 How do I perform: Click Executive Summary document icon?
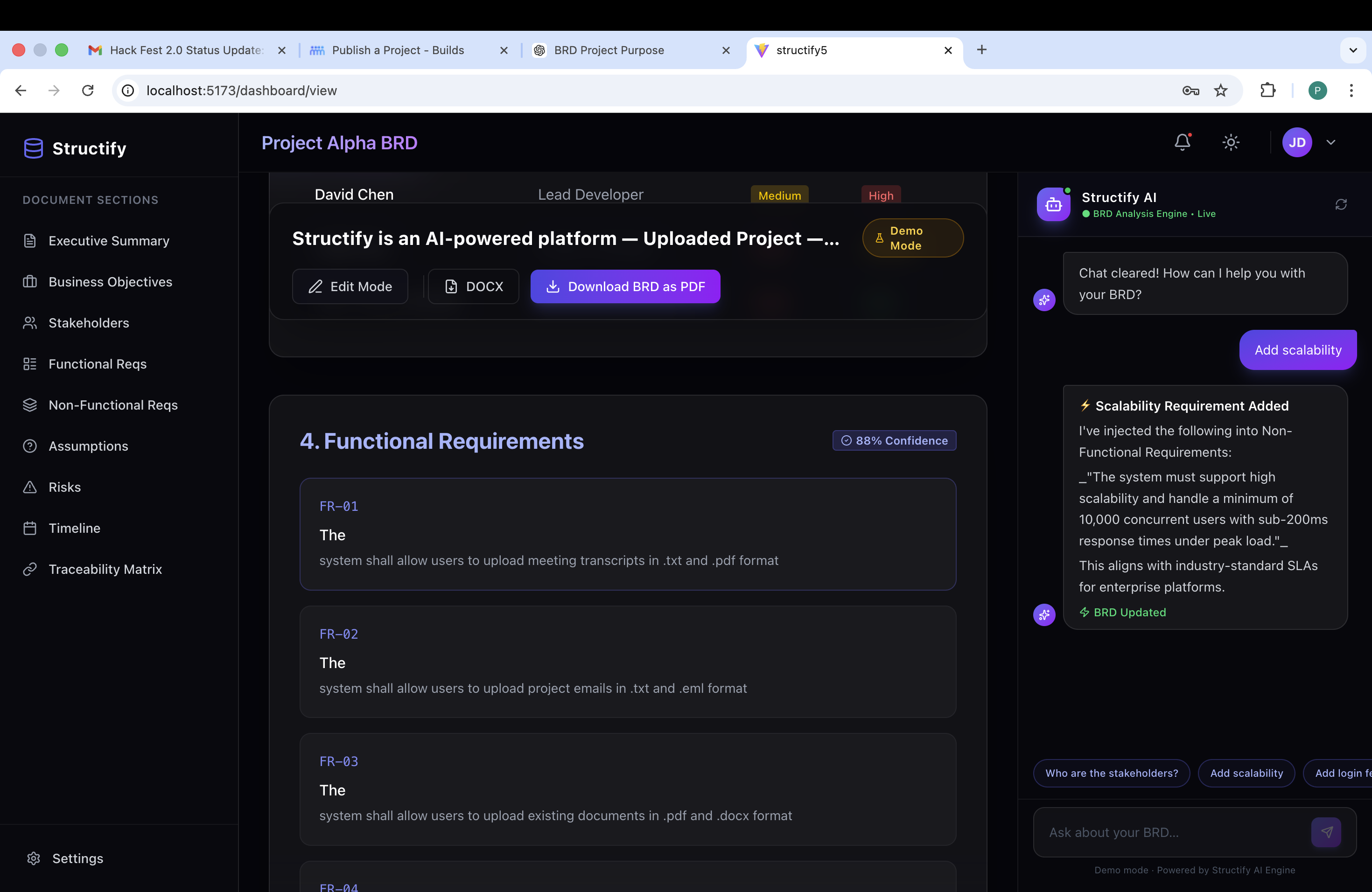pyautogui.click(x=30, y=241)
